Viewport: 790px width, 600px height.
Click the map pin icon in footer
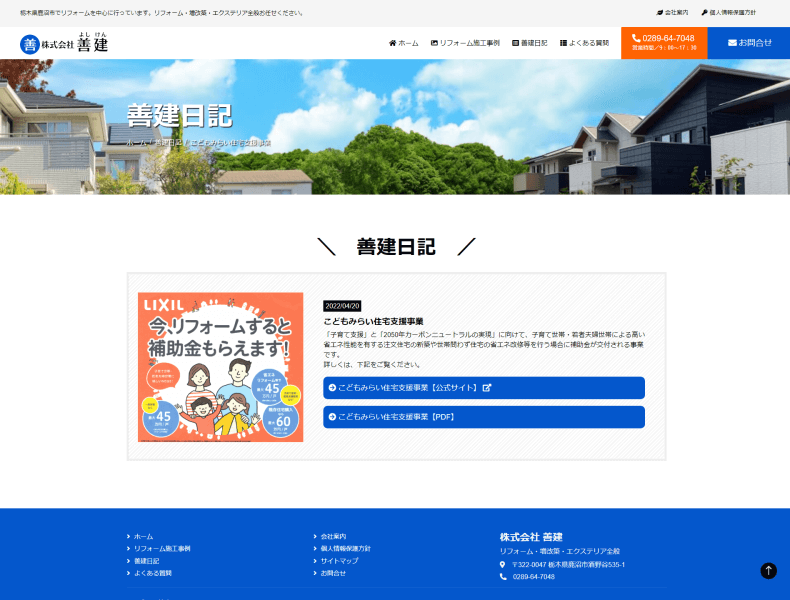(502, 565)
